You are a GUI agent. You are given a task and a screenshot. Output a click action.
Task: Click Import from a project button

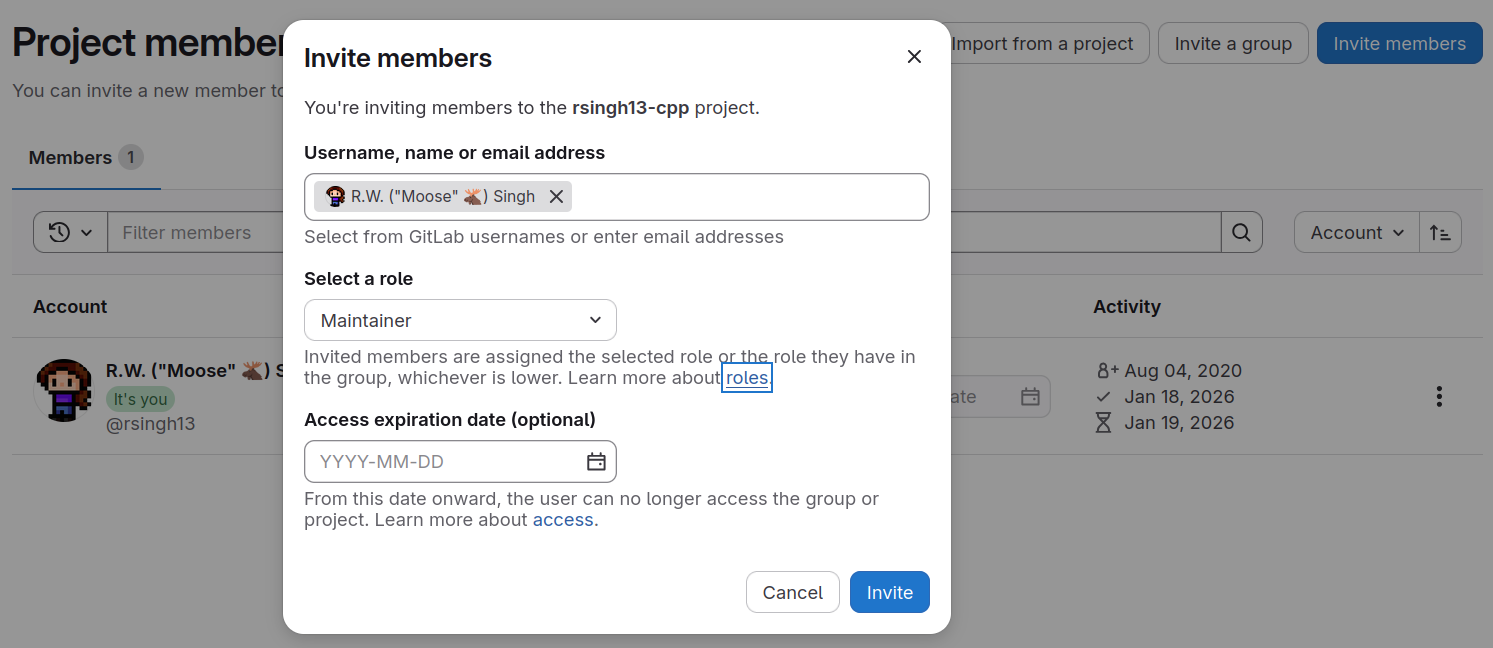click(1043, 44)
